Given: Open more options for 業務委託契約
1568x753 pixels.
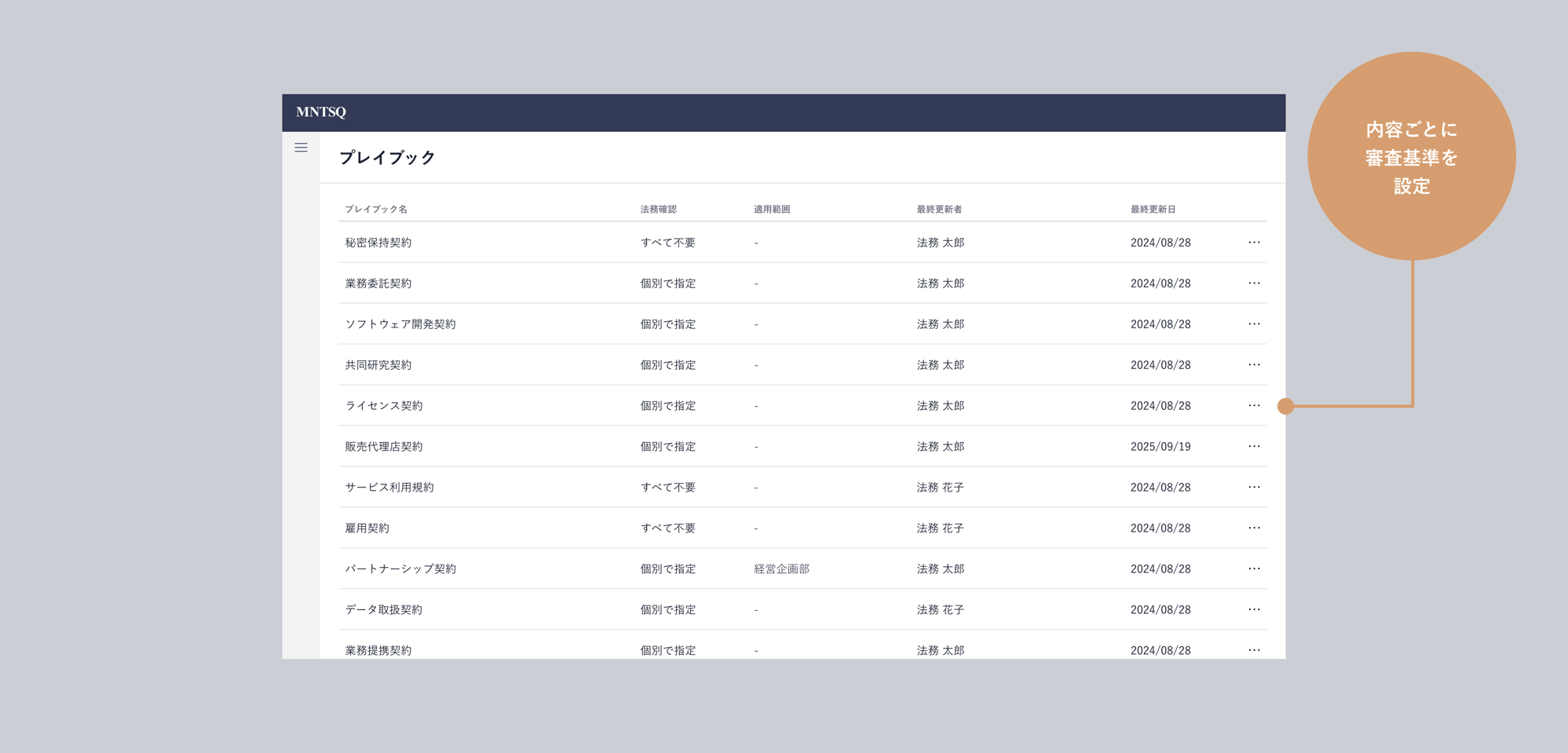Looking at the screenshot, I should tap(1254, 283).
